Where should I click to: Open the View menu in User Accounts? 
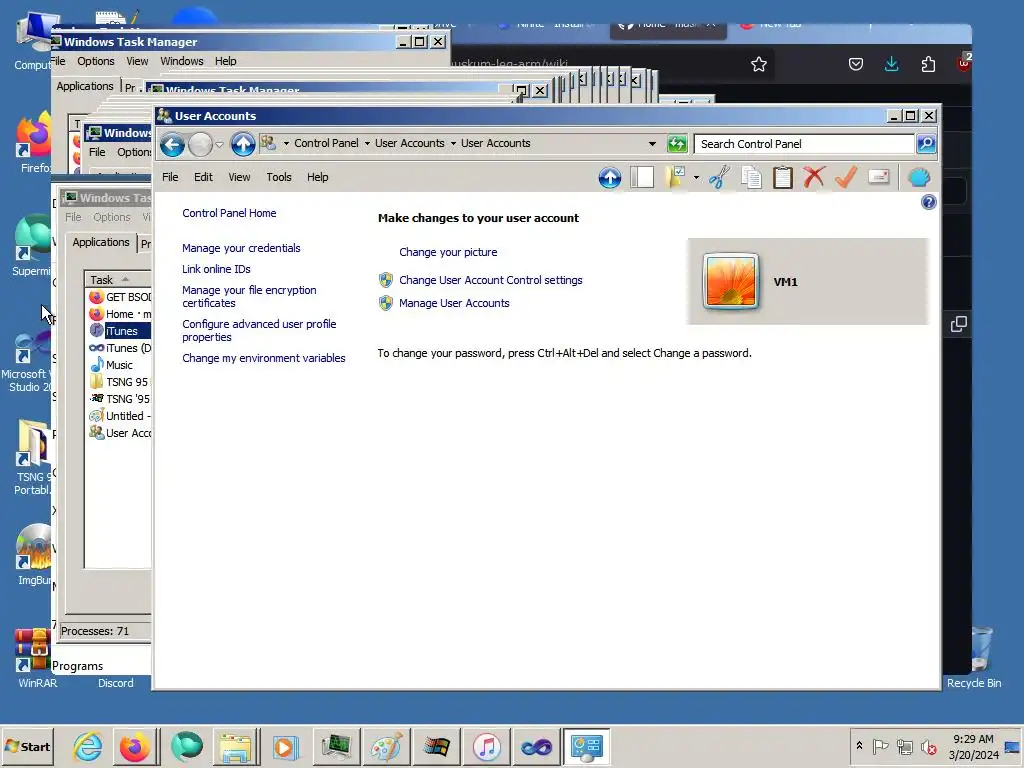239,177
